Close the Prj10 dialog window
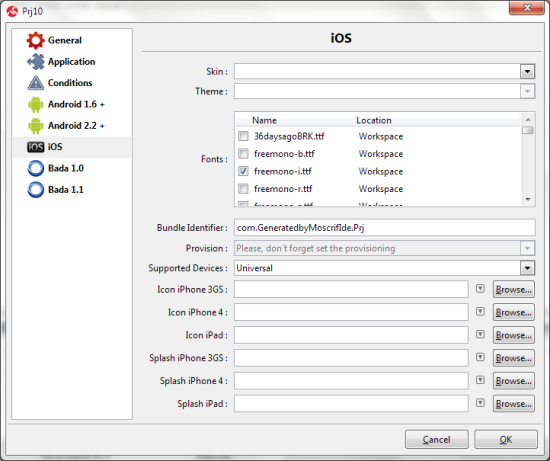Viewport: 550px width, 461px height. (527, 8)
